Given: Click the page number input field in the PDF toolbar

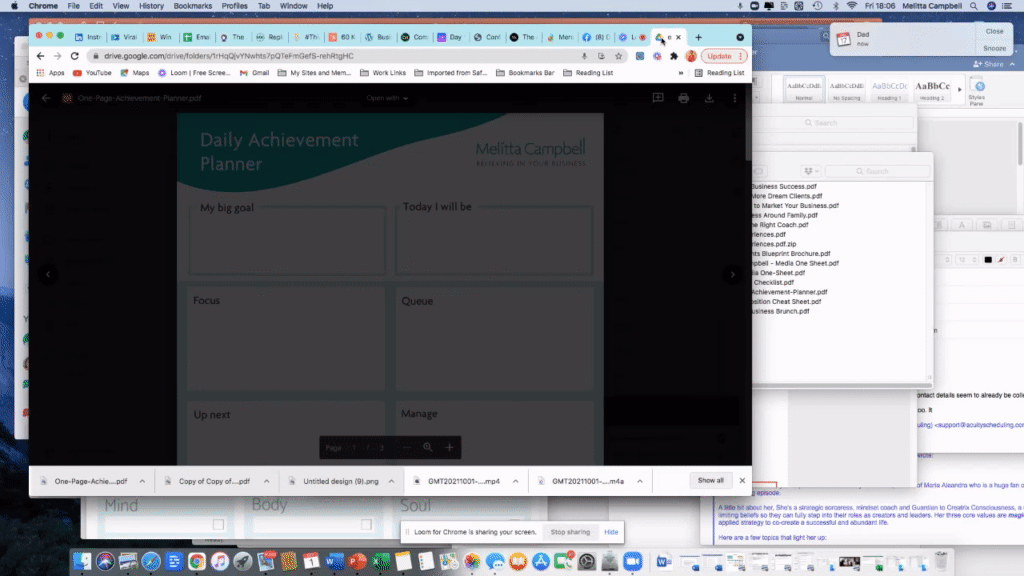Looking at the screenshot, I should [x=355, y=445].
